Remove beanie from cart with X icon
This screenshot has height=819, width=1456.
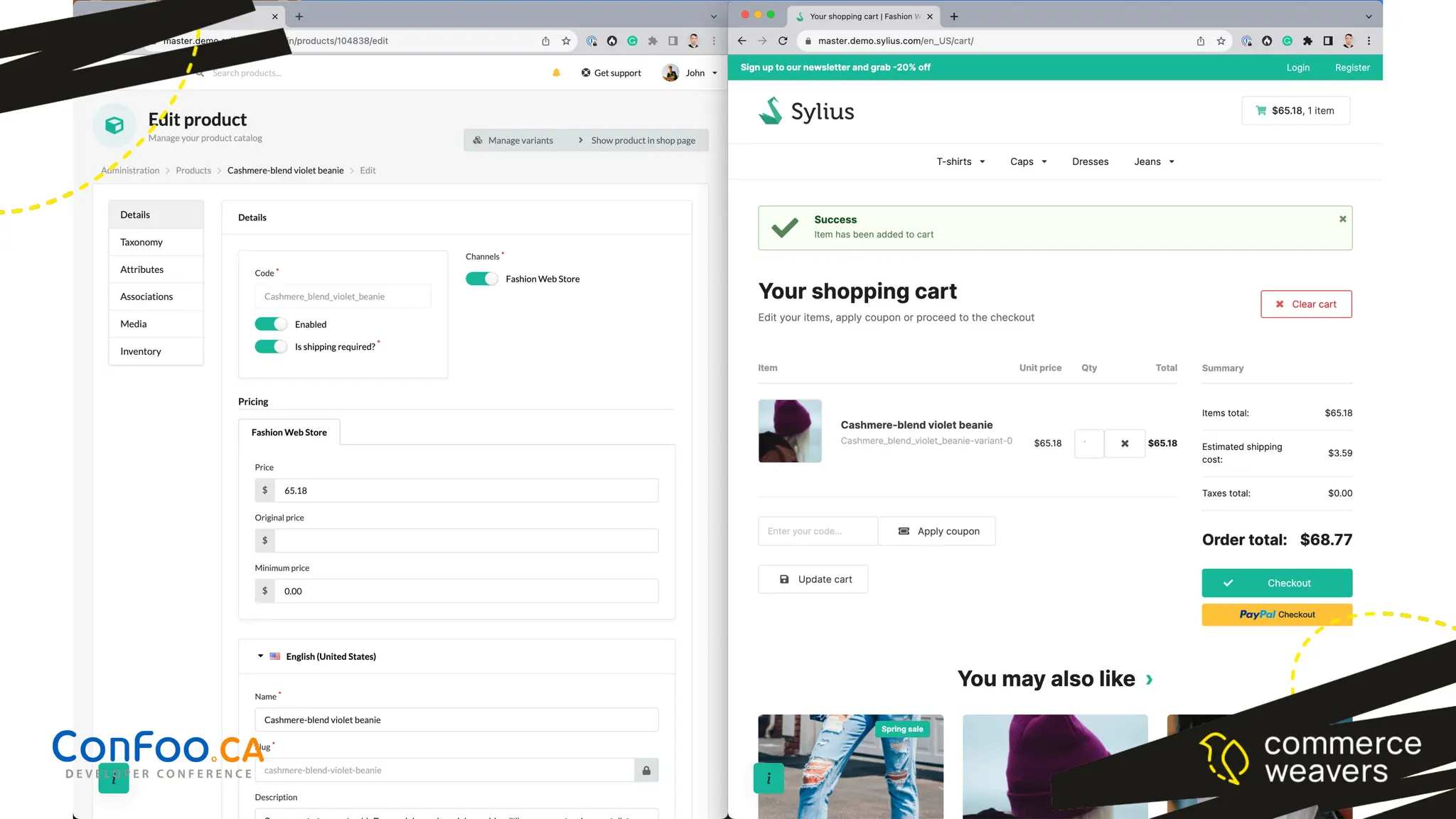coord(1125,444)
